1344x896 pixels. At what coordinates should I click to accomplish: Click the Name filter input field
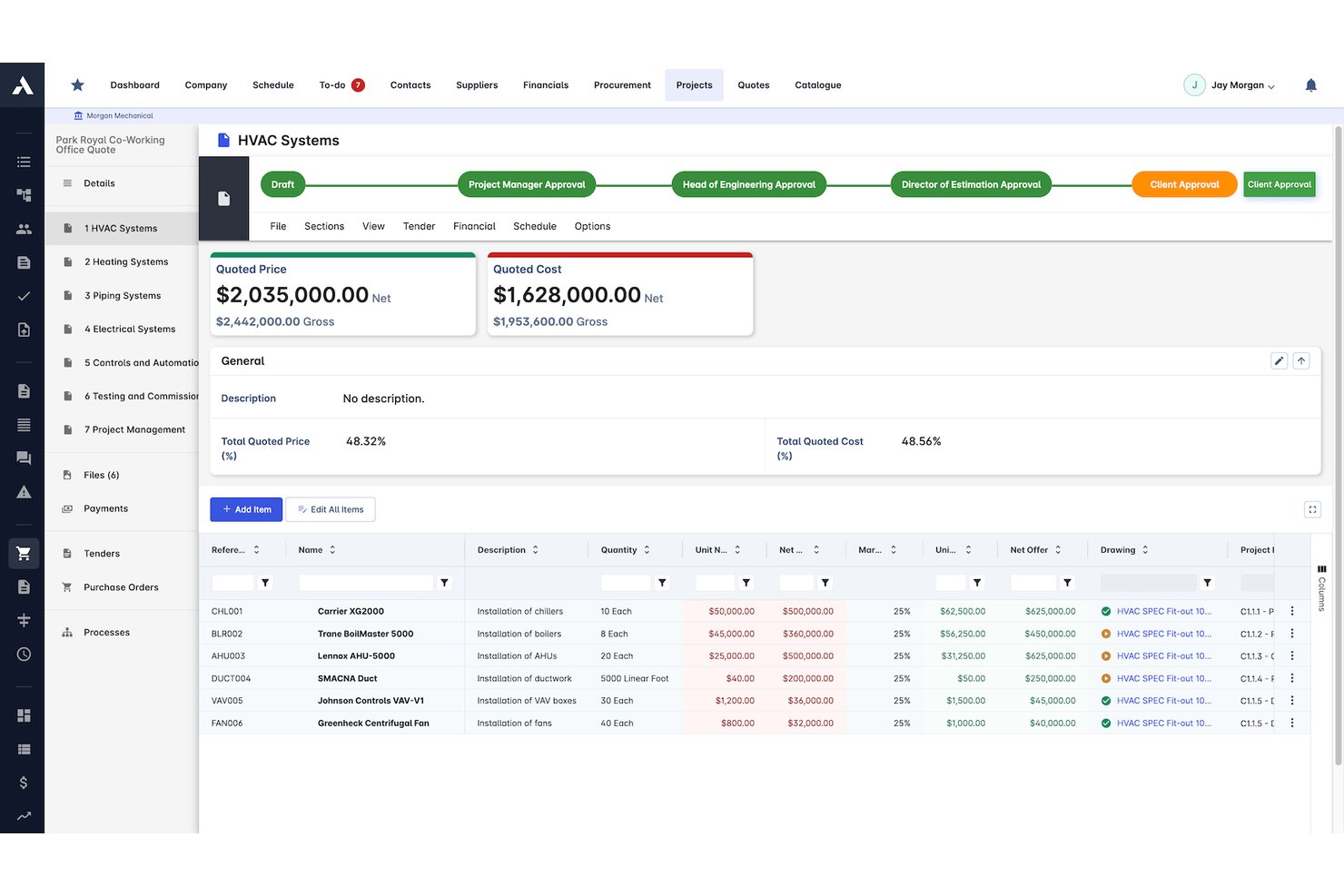point(365,583)
